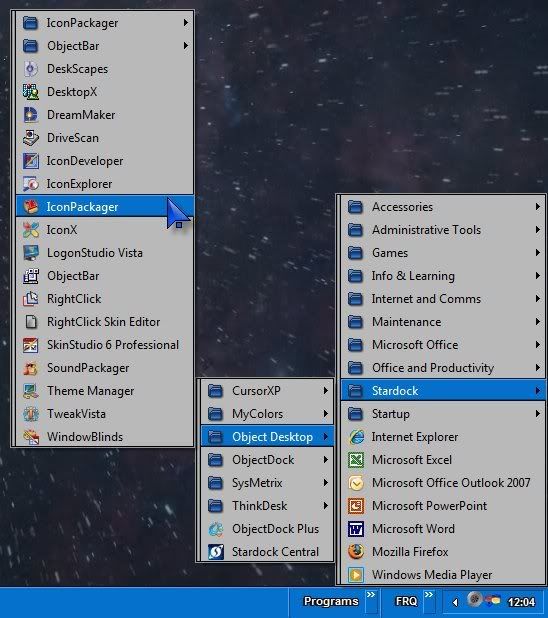Launch Microsoft Word

pyautogui.click(x=443, y=529)
